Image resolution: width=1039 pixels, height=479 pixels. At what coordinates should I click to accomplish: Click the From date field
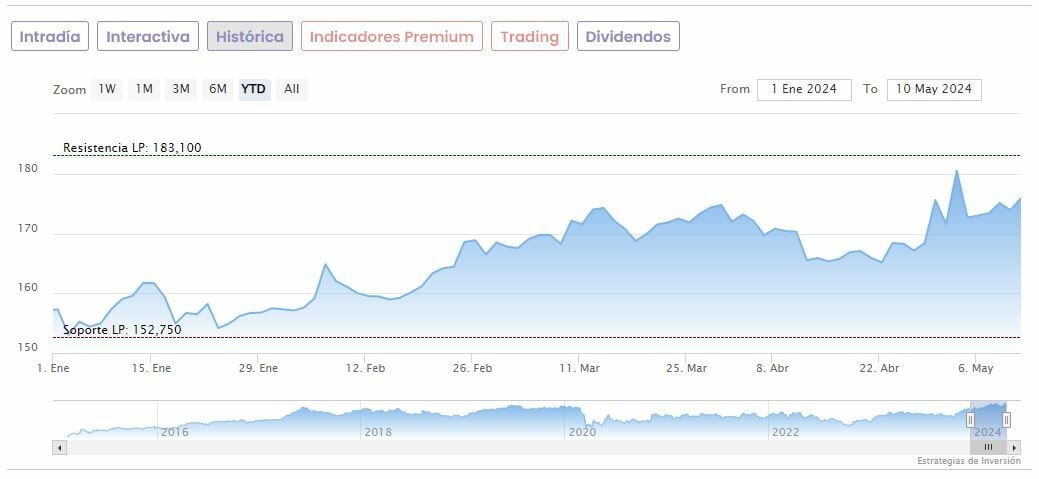tap(804, 89)
